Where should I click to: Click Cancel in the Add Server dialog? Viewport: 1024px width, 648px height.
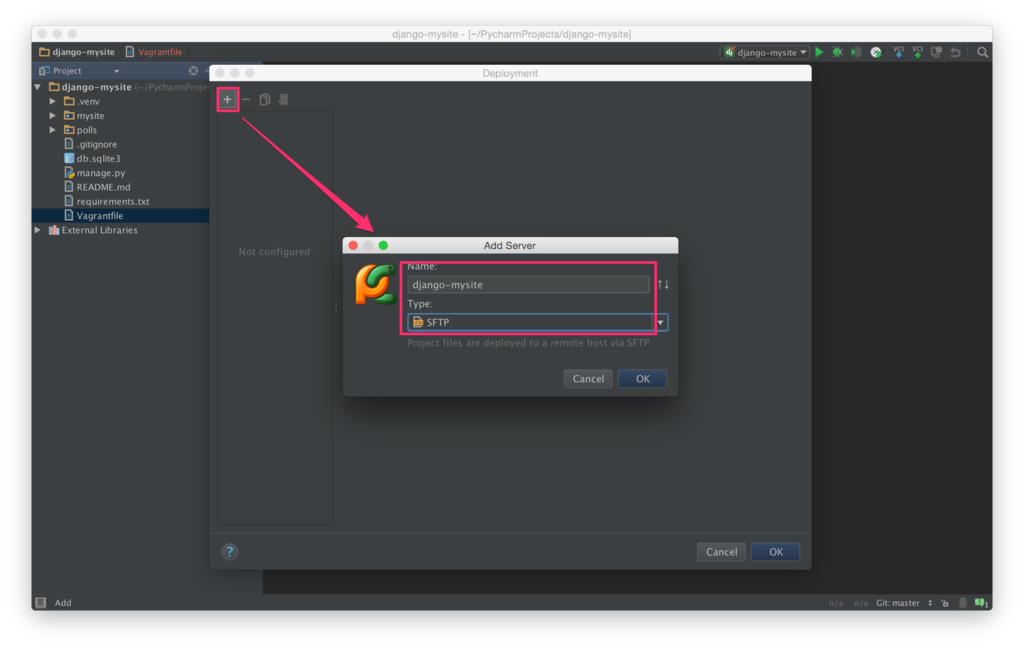588,379
